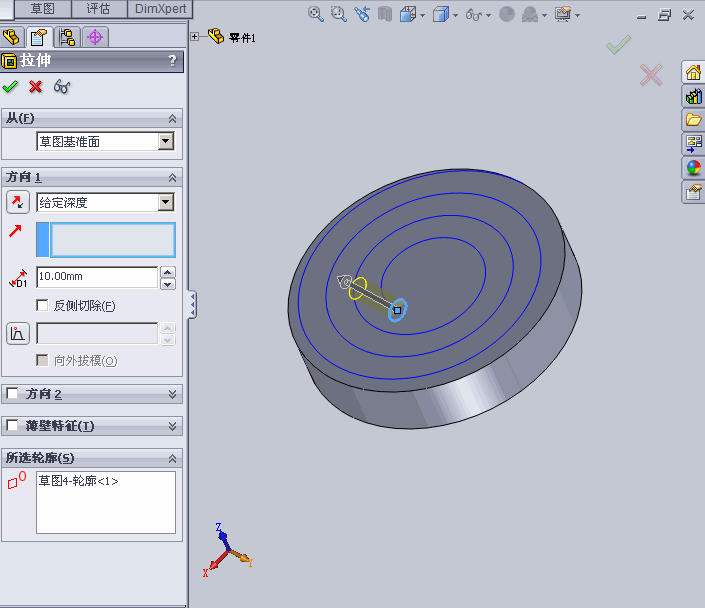Expand the 方向 2 section
The height and width of the screenshot is (608, 705).
172,394
